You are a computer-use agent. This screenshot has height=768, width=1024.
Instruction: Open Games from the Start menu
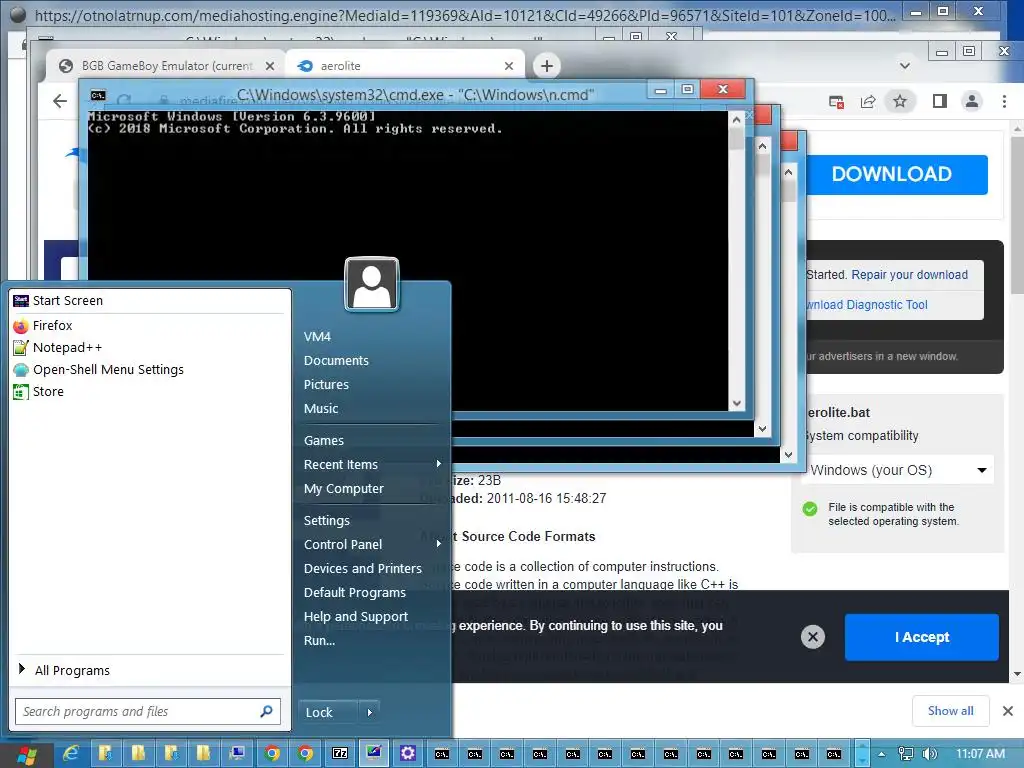tap(323, 441)
